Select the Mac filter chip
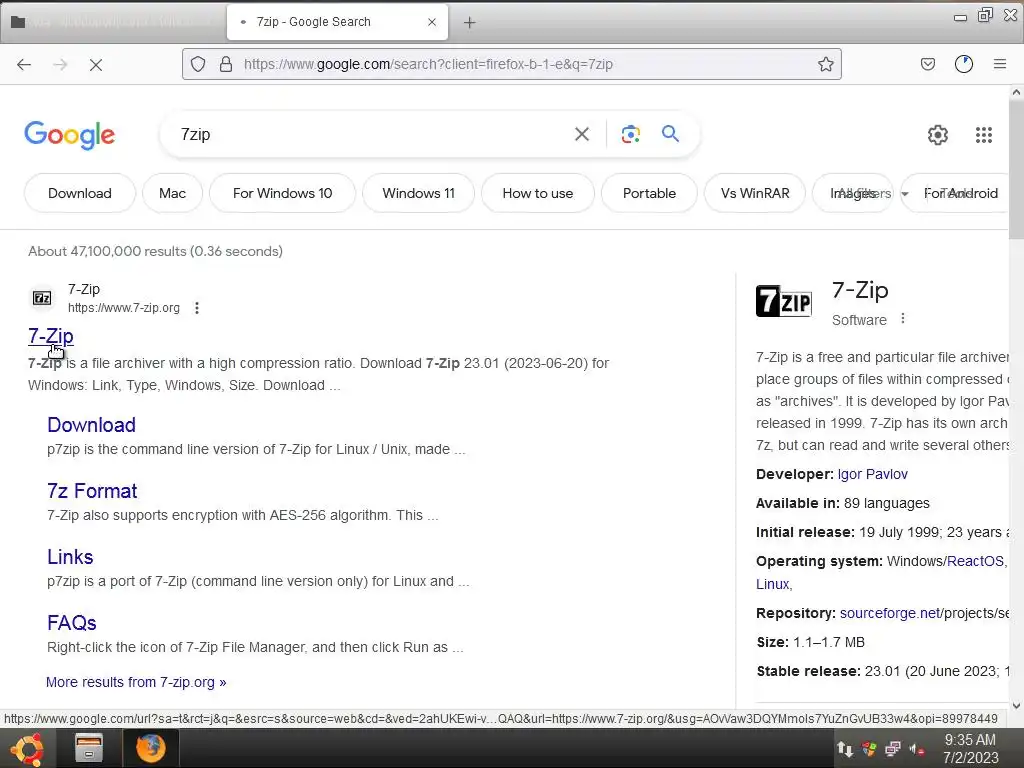 coord(172,193)
